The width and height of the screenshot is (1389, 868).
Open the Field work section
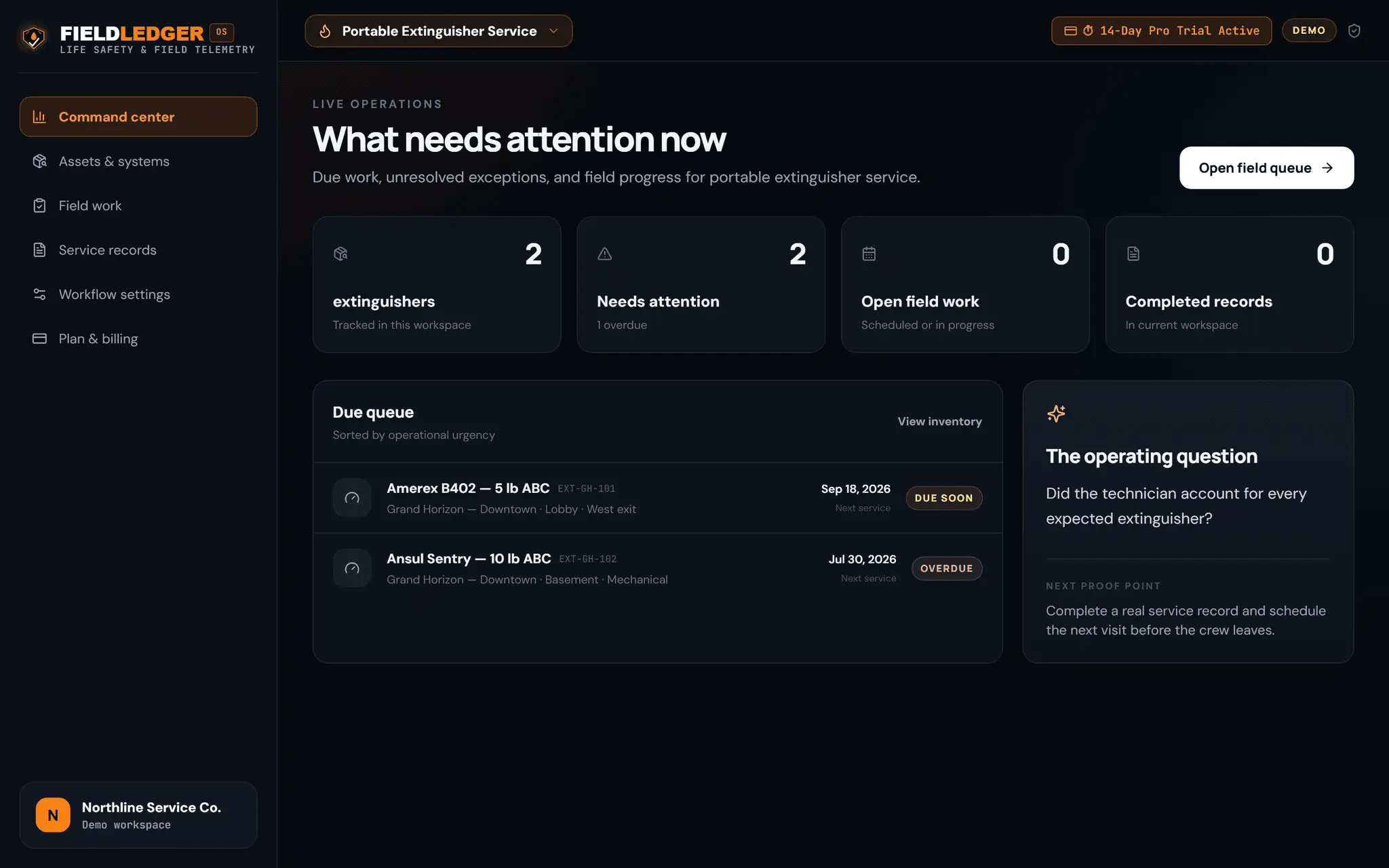pos(138,205)
